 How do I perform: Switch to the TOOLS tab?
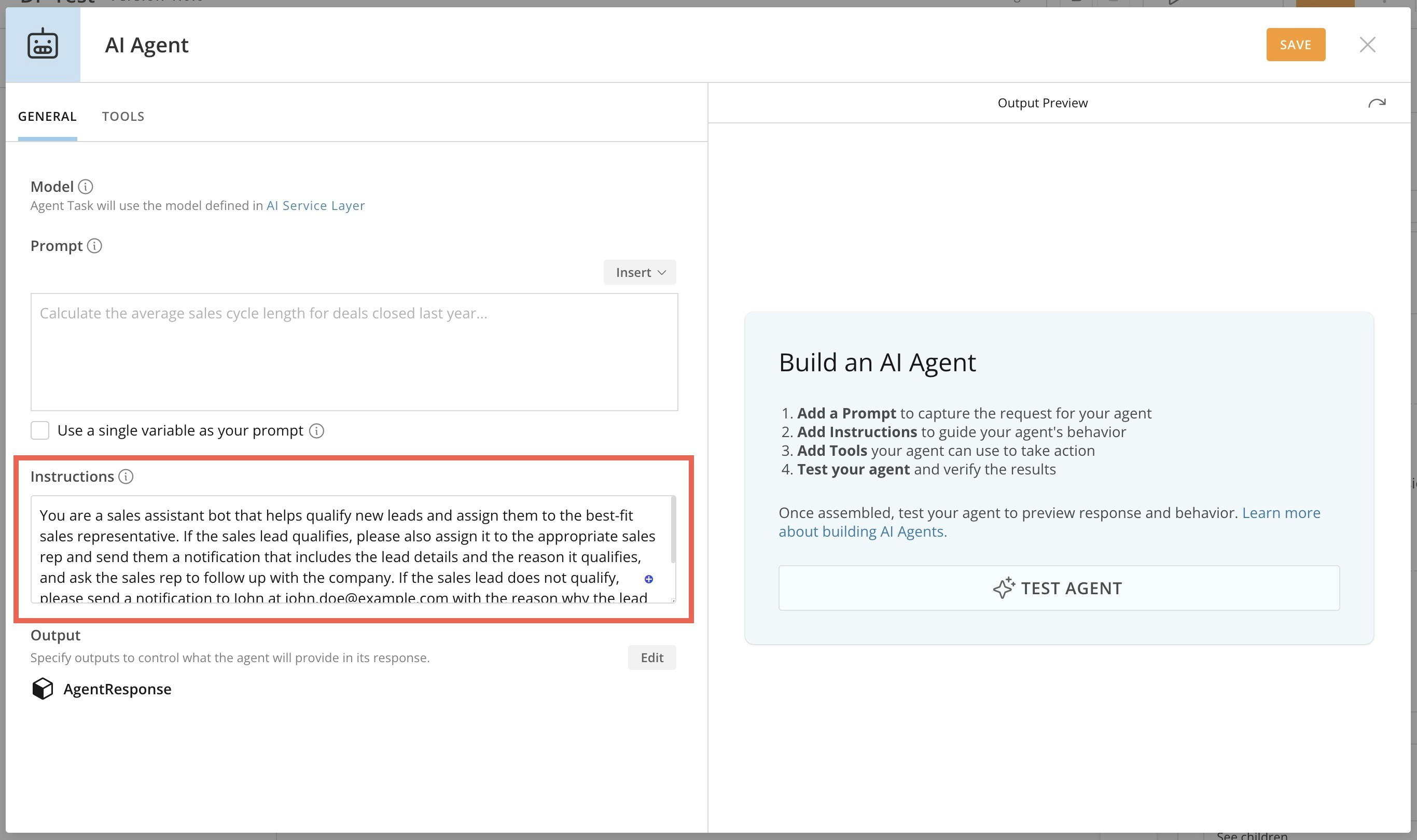click(123, 117)
